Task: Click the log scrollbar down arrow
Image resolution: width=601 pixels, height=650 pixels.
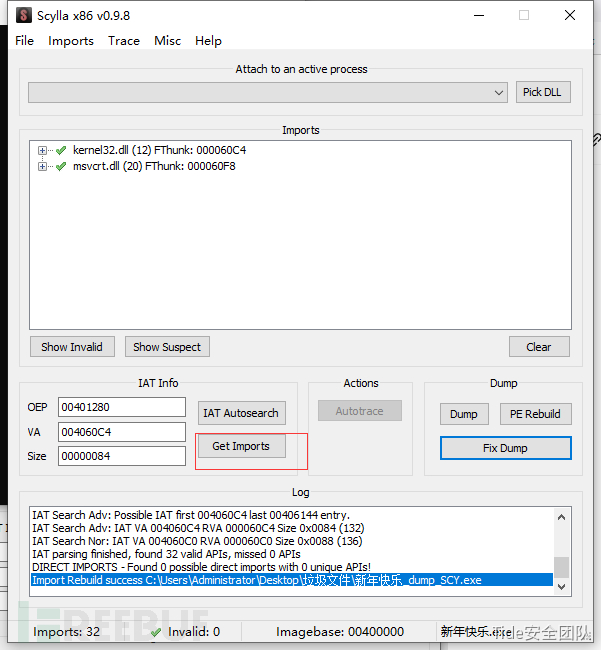Action: [562, 587]
